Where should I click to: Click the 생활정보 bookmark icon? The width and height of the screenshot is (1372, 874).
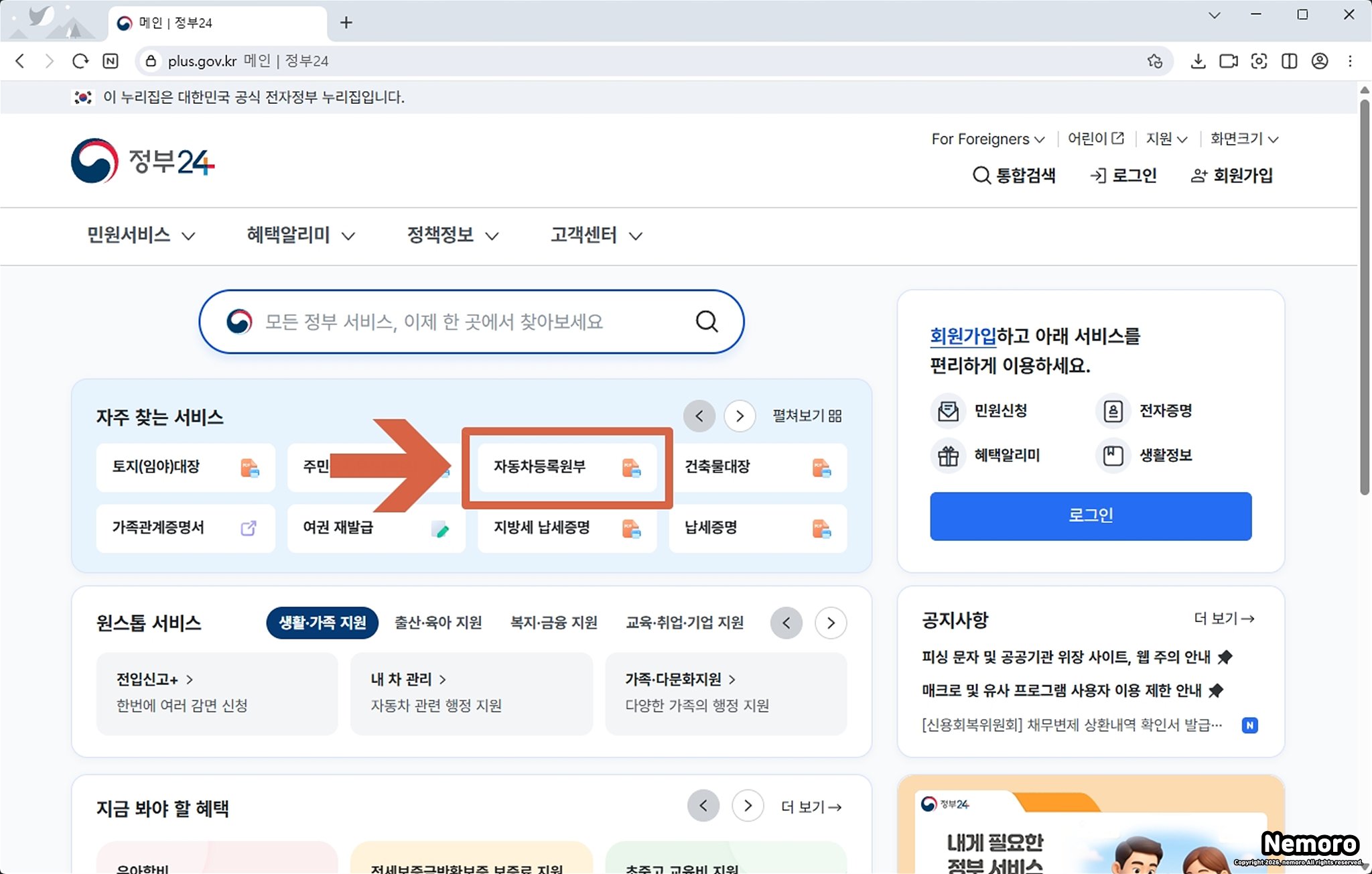tap(1113, 456)
